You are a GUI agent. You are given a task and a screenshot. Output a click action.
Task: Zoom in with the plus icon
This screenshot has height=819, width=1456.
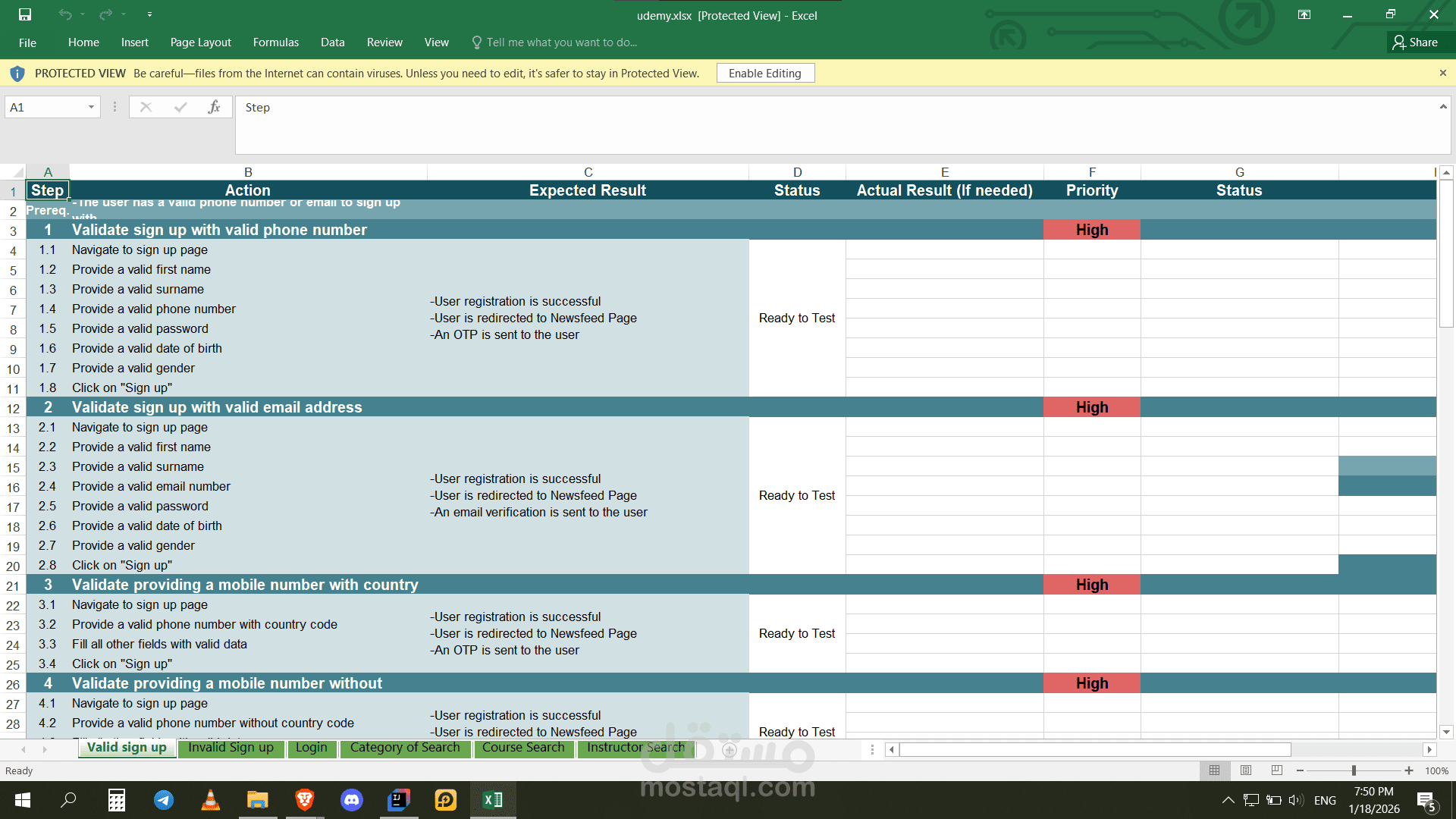(1409, 770)
